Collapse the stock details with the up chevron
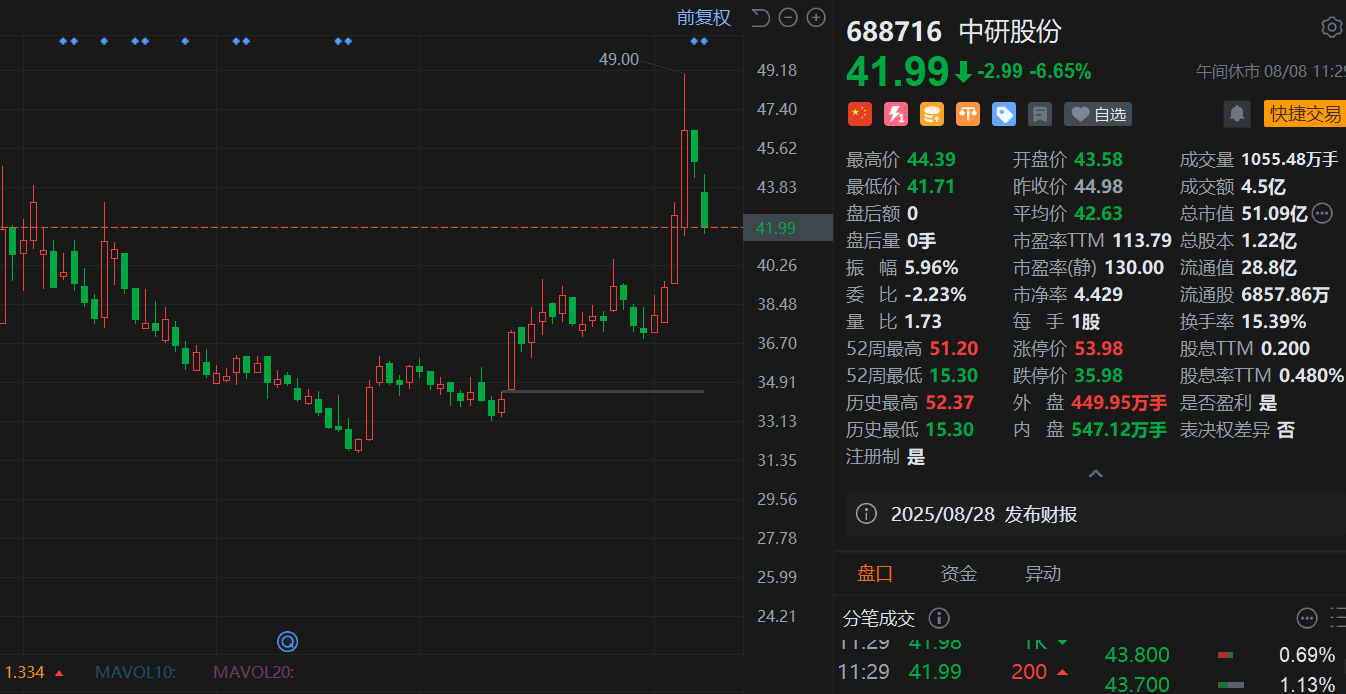Screen dimensions: 1346x694 tap(1095, 473)
